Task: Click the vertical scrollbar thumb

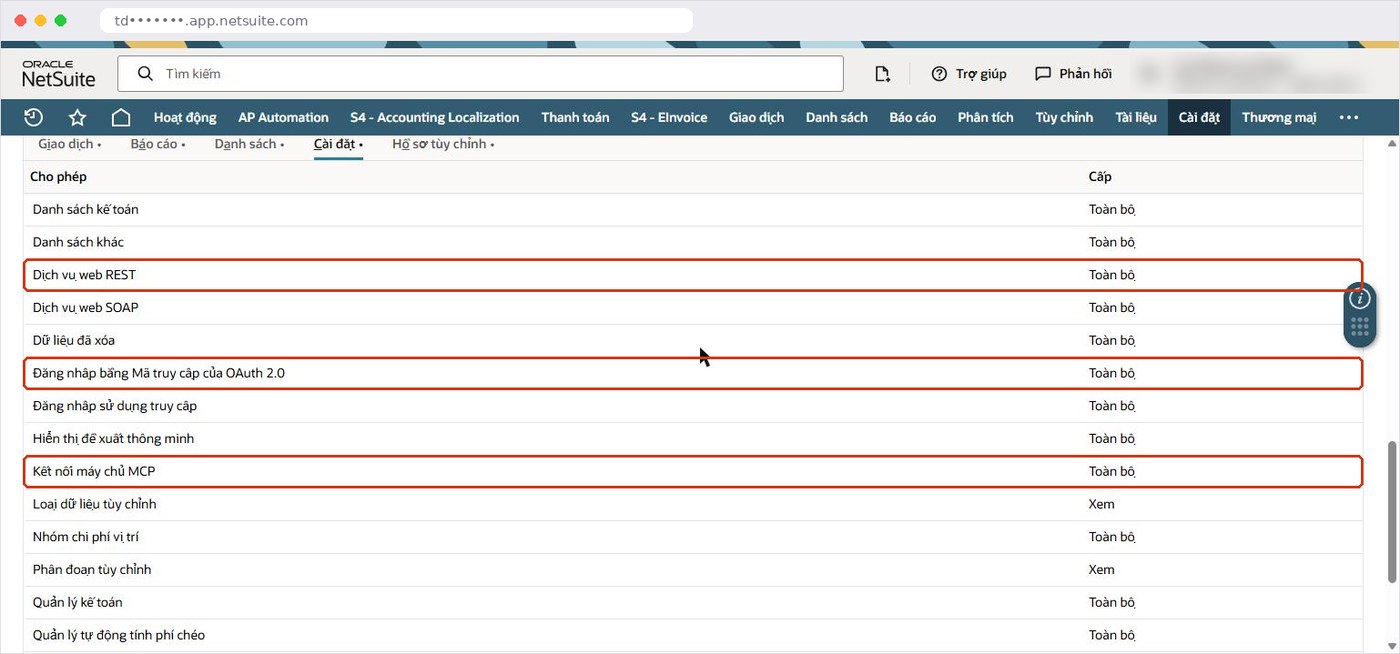Action: [x=1391, y=511]
